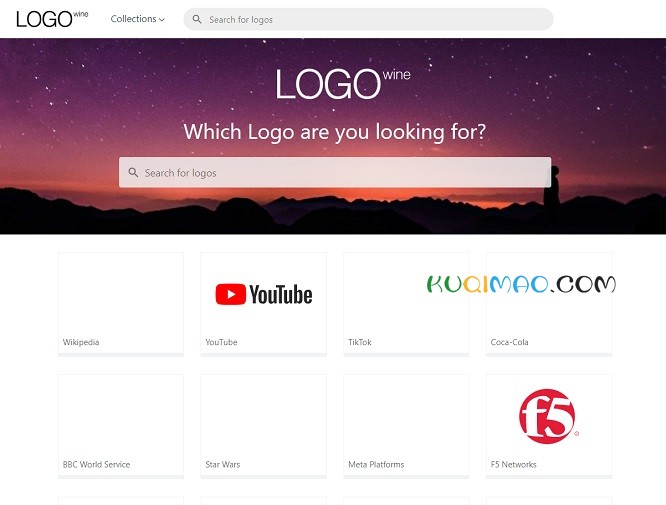
Task: Click the F5 Networks text label
Action: [514, 464]
